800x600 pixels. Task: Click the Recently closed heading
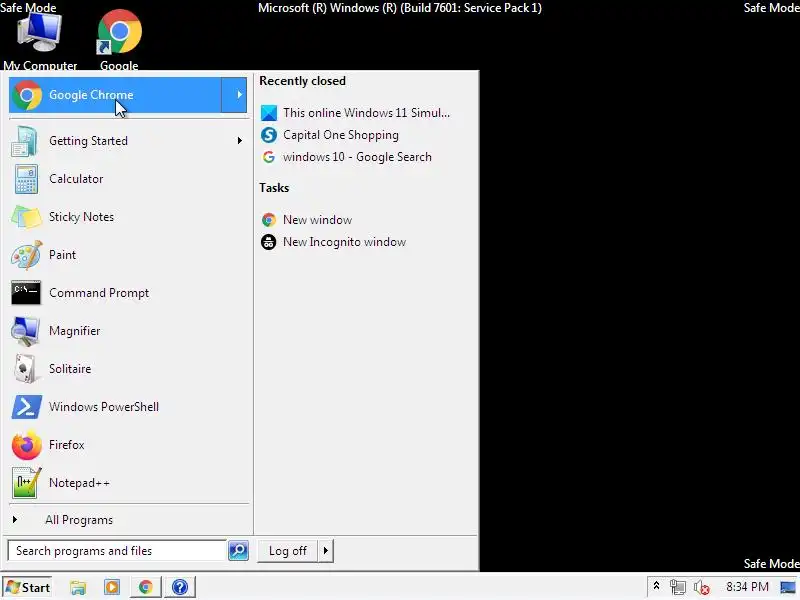pos(302,81)
